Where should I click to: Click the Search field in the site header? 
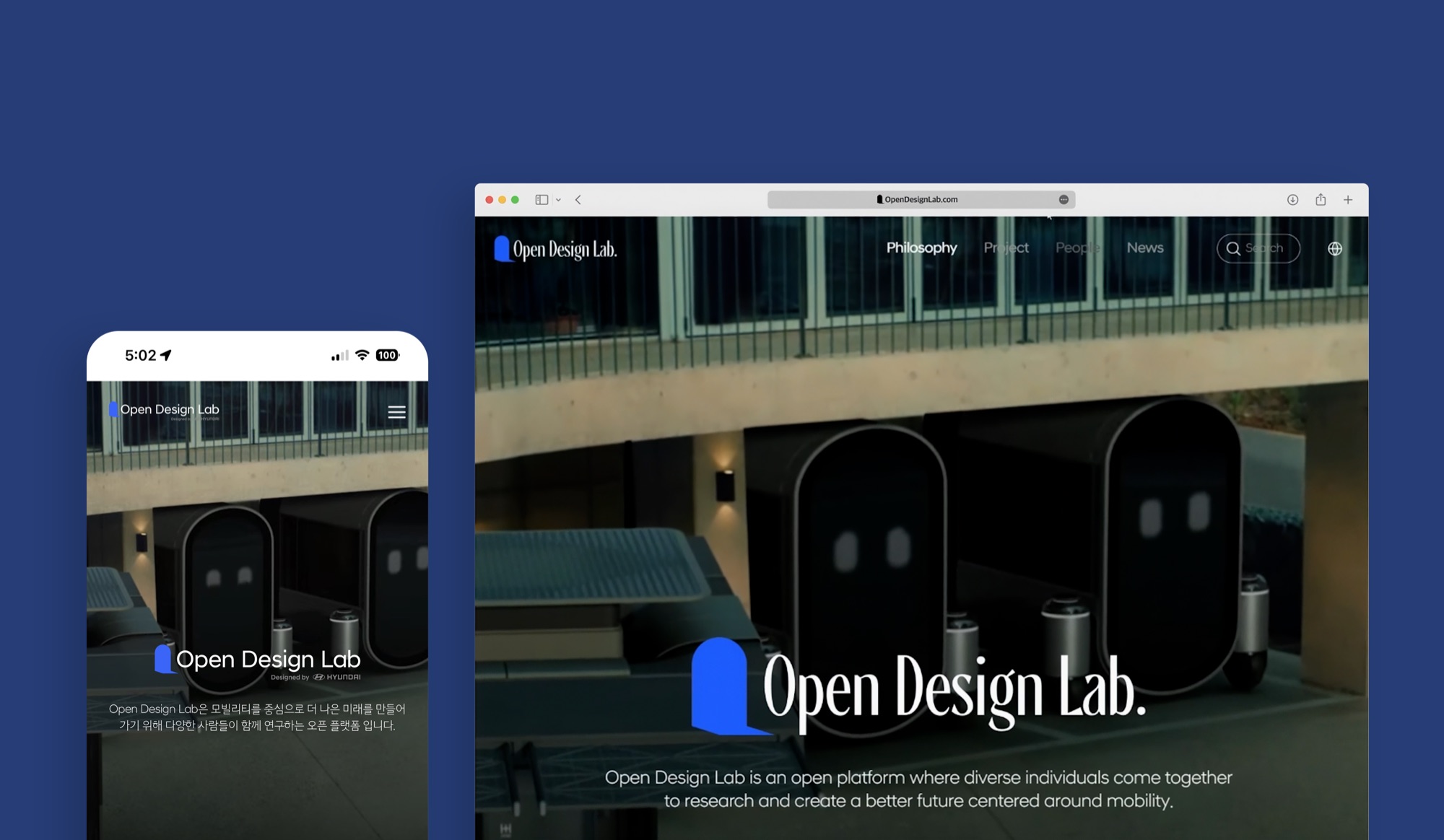[1258, 248]
